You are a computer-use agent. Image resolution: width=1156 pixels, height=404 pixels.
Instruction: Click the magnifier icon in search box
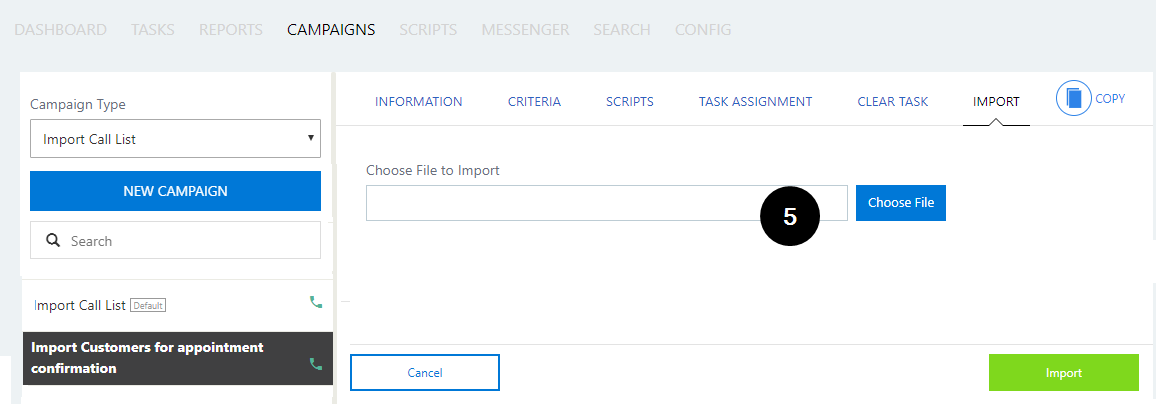(x=52, y=240)
